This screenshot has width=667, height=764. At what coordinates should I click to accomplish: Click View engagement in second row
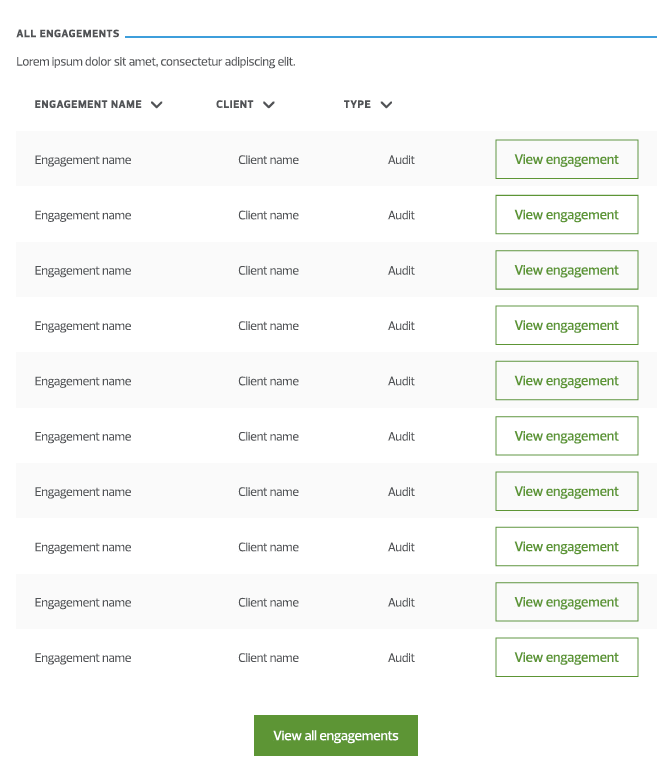click(x=567, y=214)
